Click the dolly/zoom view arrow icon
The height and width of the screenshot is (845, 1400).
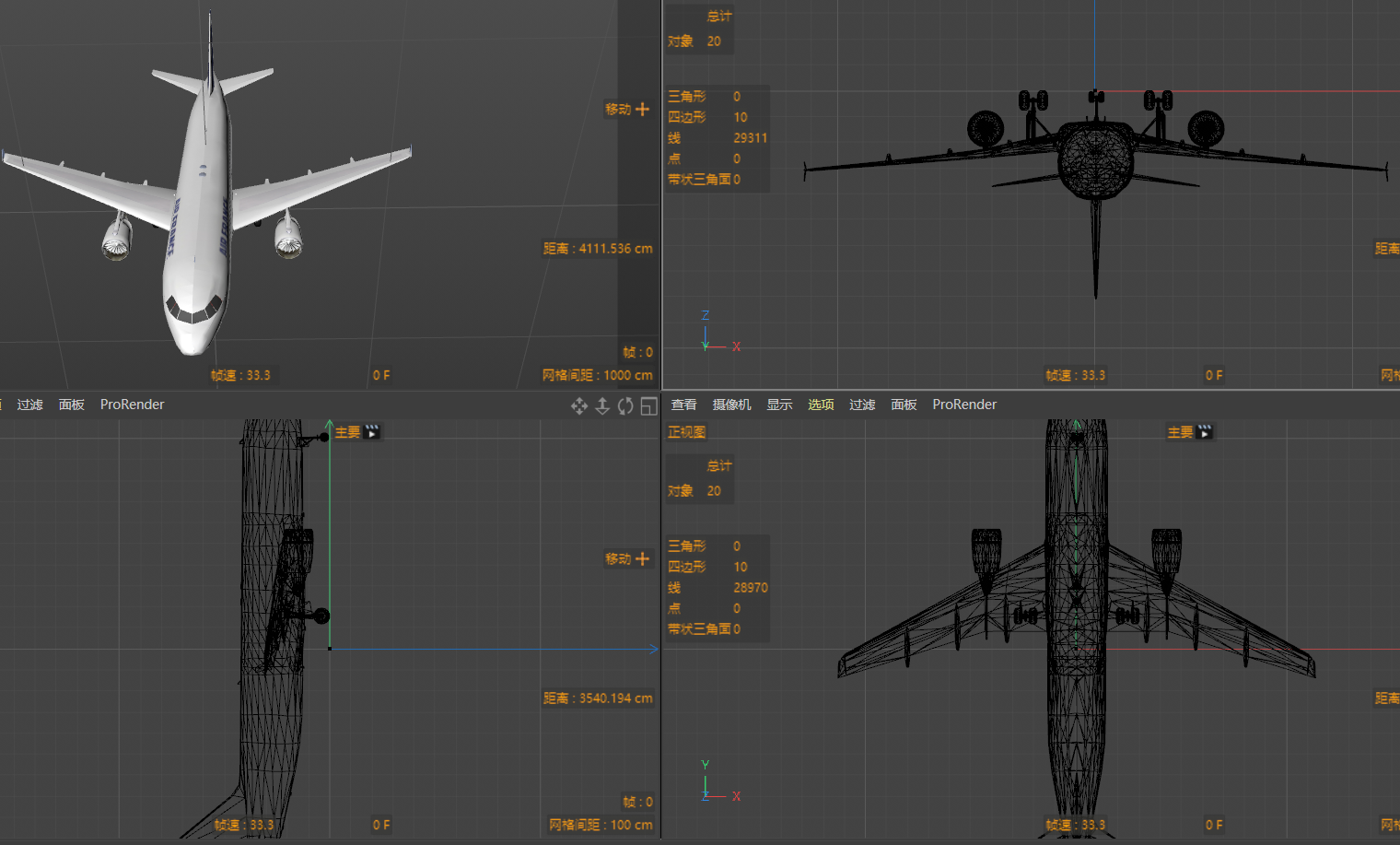click(x=602, y=406)
